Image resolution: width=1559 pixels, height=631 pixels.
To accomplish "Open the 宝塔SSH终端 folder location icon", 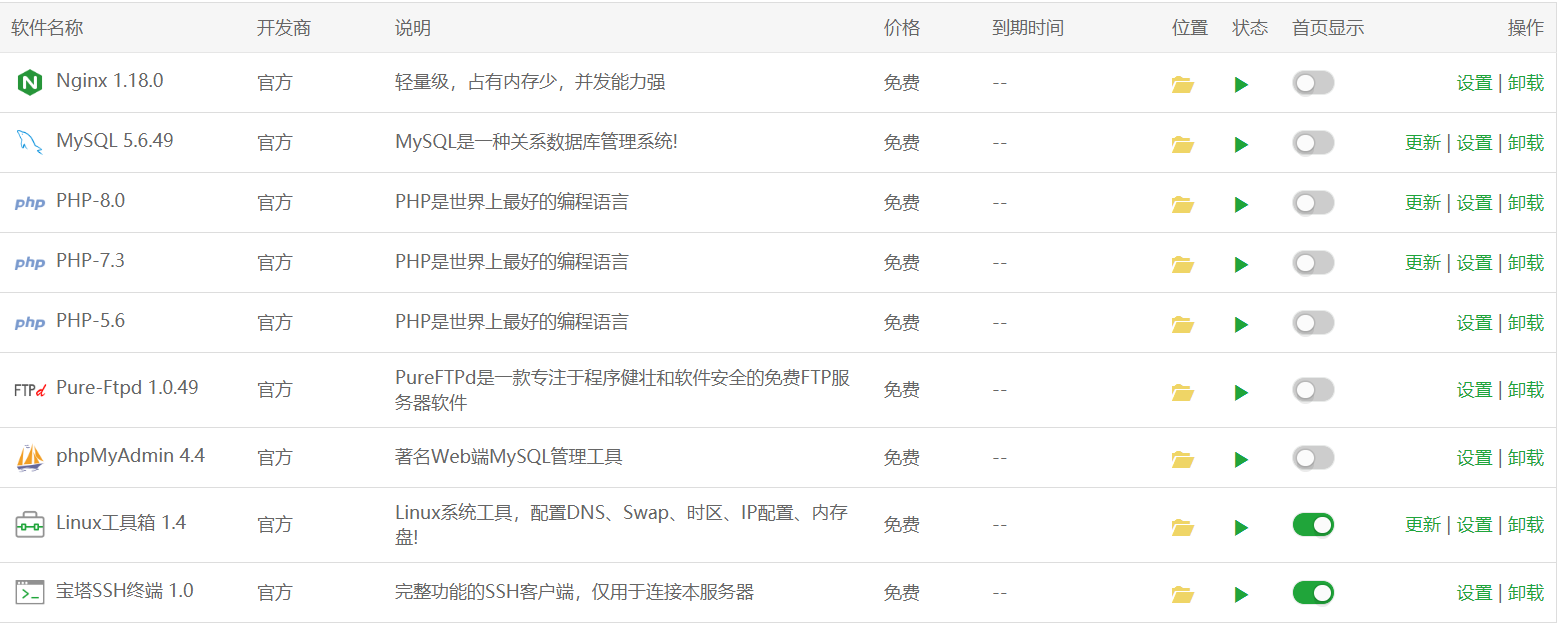I will 1183,595.
